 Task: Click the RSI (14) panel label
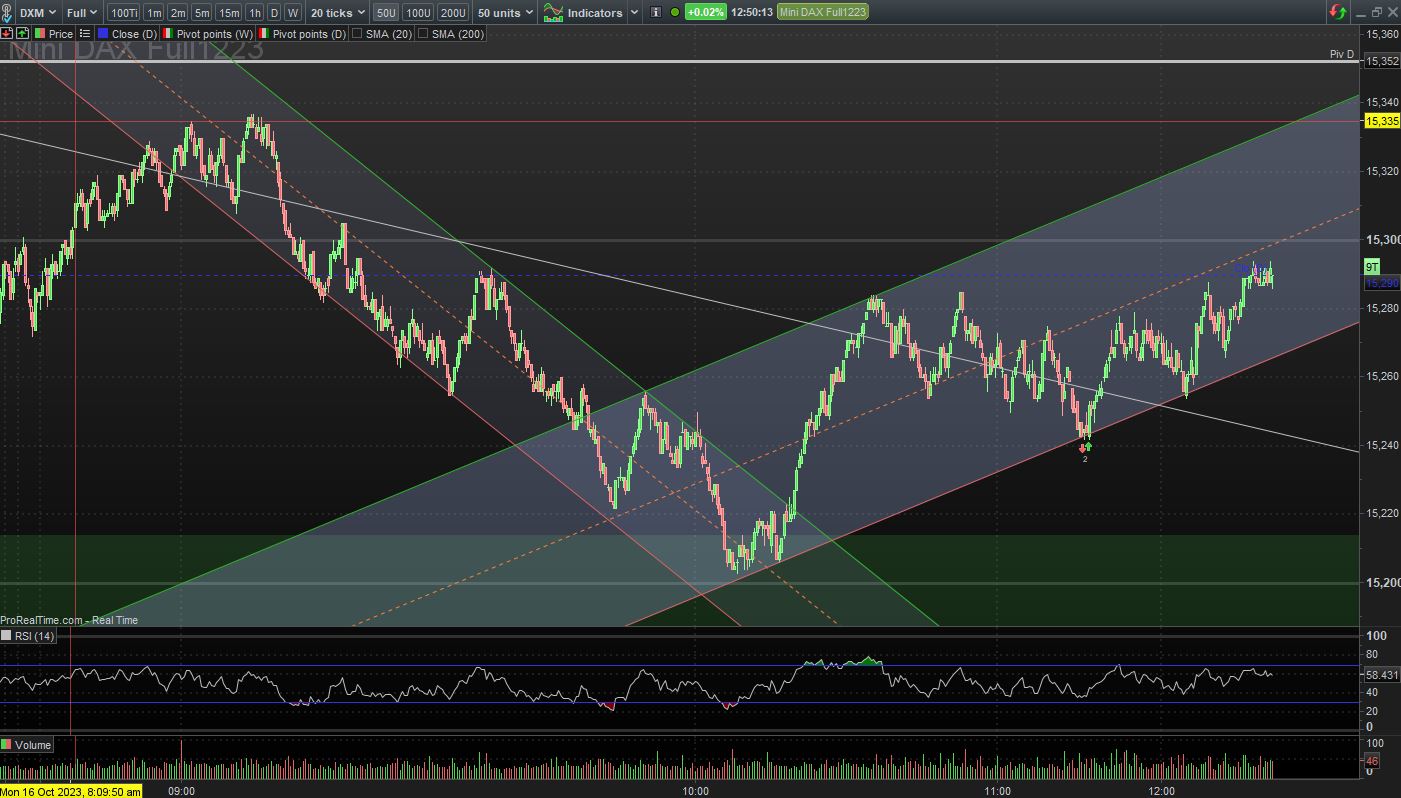point(29,636)
